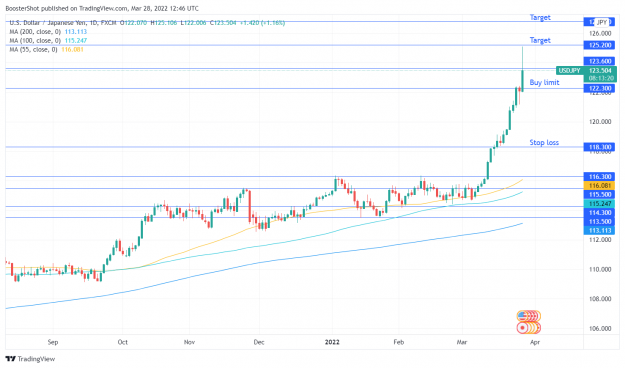Click the Nov month axis label

(189, 342)
